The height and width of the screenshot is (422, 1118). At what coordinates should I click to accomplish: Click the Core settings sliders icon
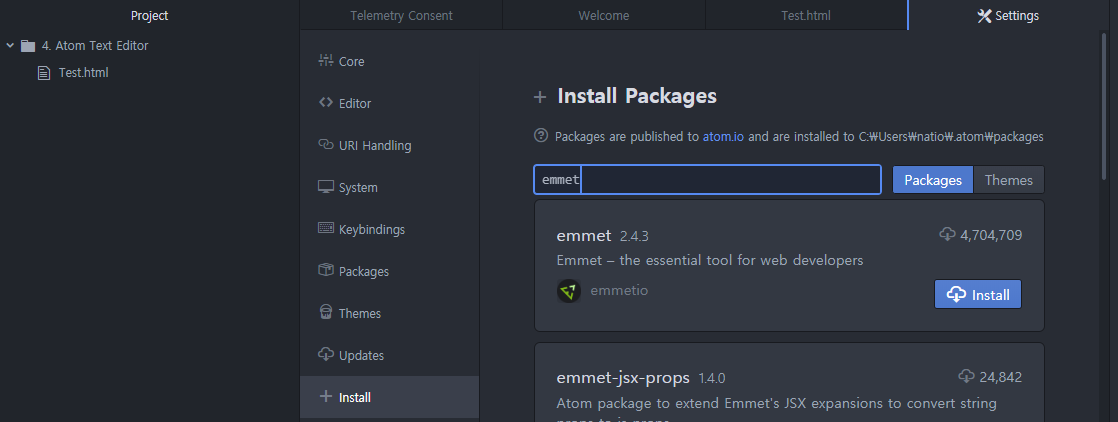pos(325,61)
